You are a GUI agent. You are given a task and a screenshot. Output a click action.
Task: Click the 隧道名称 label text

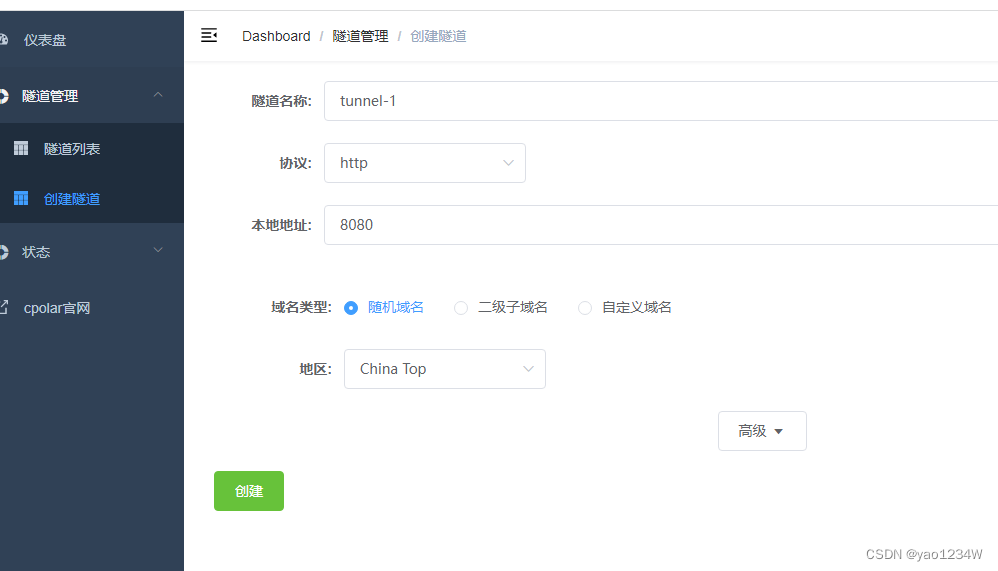click(281, 101)
